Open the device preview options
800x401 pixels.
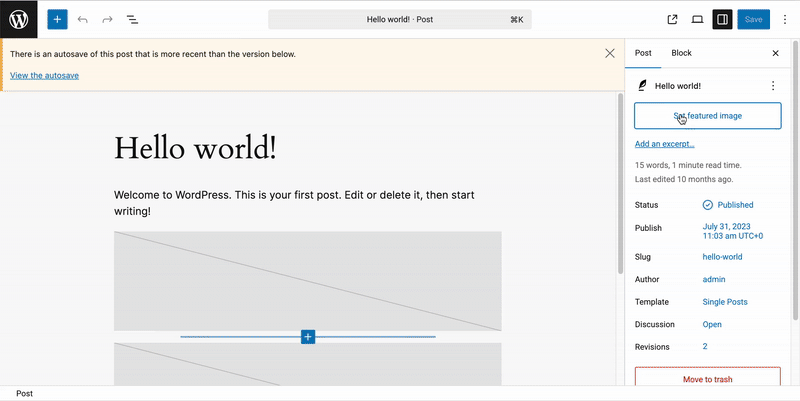point(697,19)
